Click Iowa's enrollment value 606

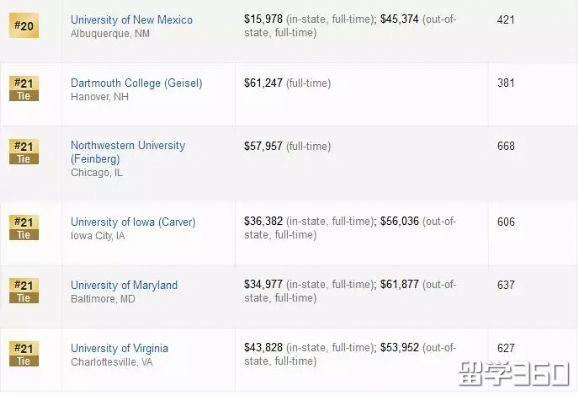pyautogui.click(x=506, y=222)
